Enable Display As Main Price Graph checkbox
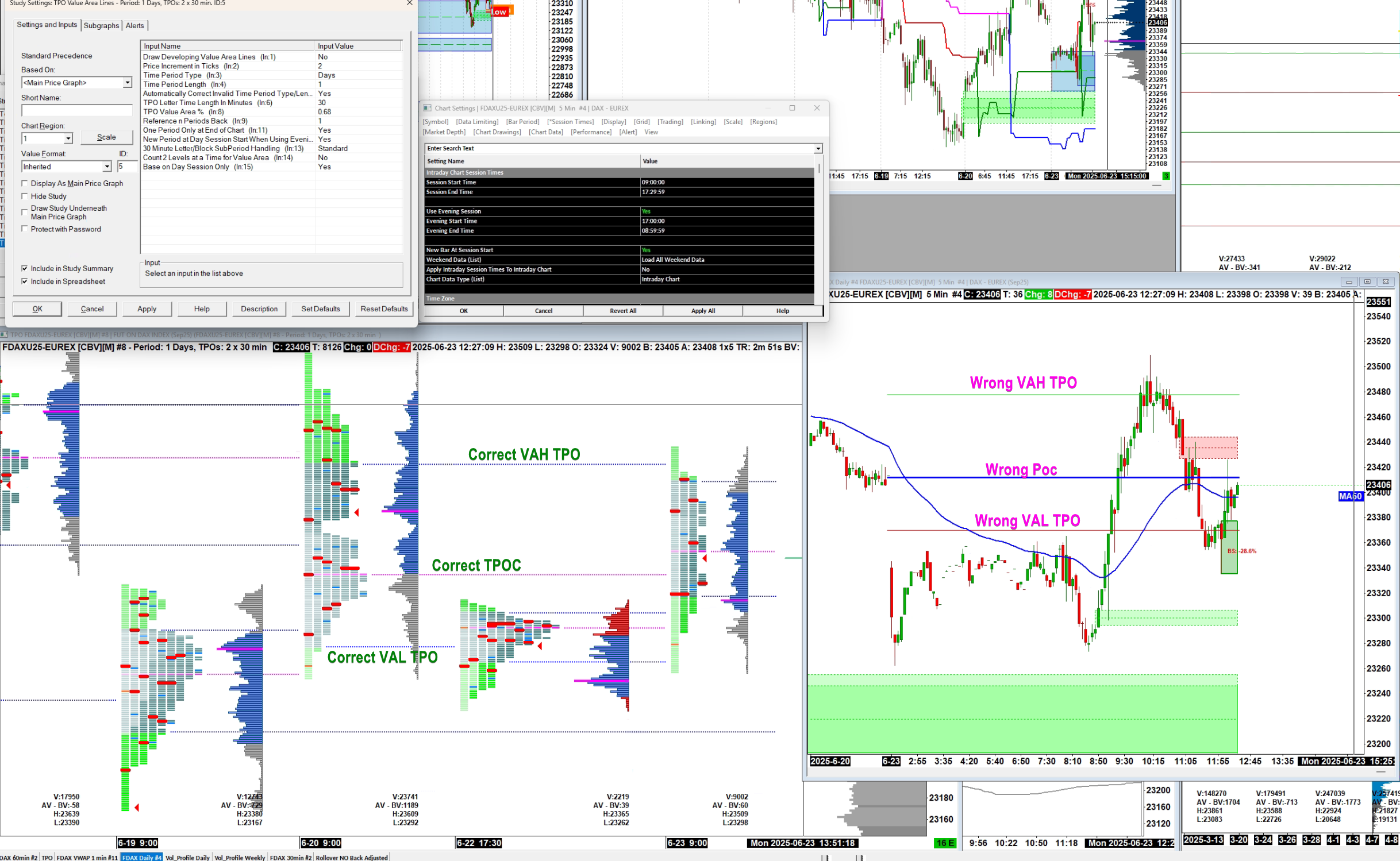 [x=25, y=183]
